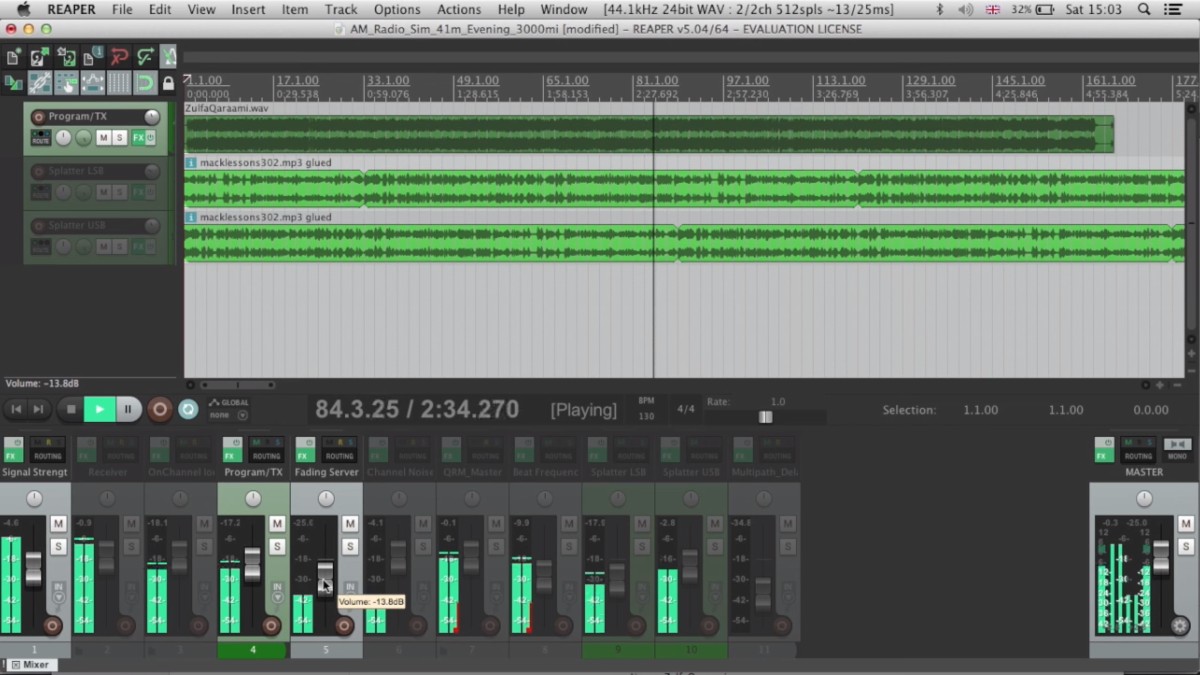Open the Actions menu
Screen dimensions: 1200x675
[459, 9]
